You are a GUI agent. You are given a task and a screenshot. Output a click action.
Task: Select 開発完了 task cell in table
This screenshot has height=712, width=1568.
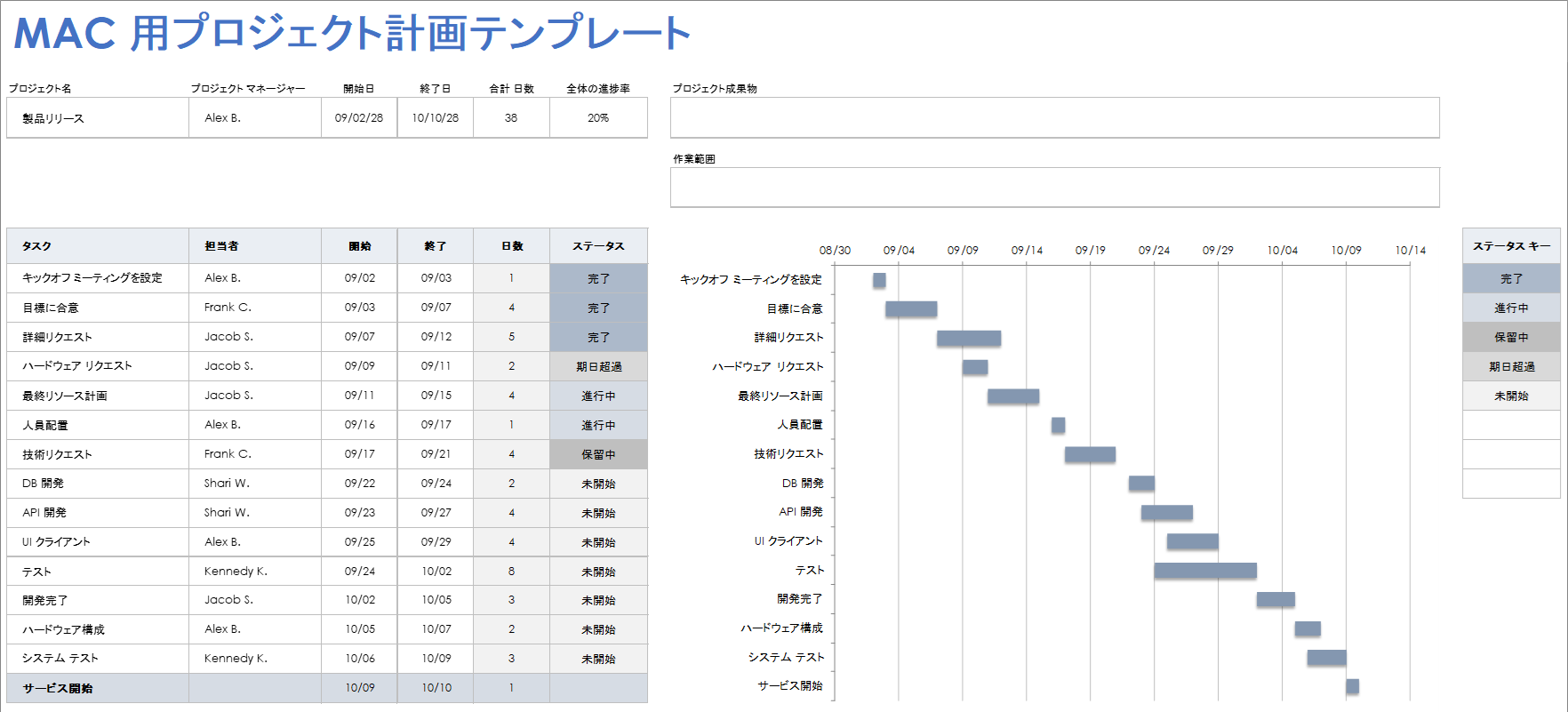point(98,600)
